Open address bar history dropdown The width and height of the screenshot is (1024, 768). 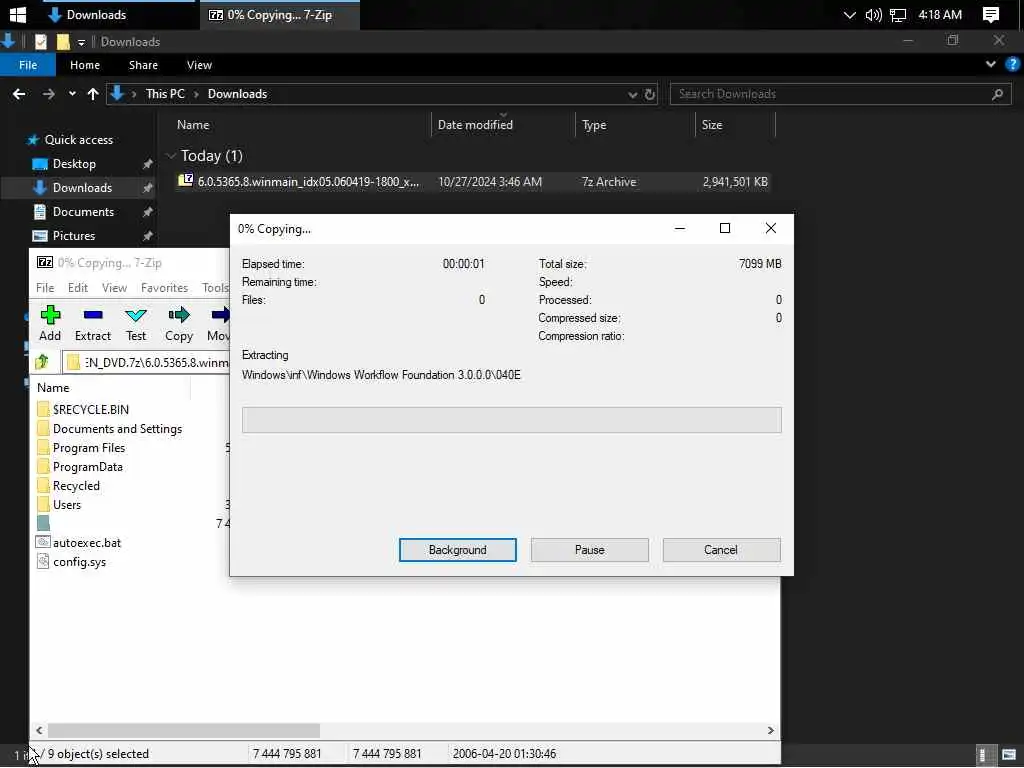(632, 95)
